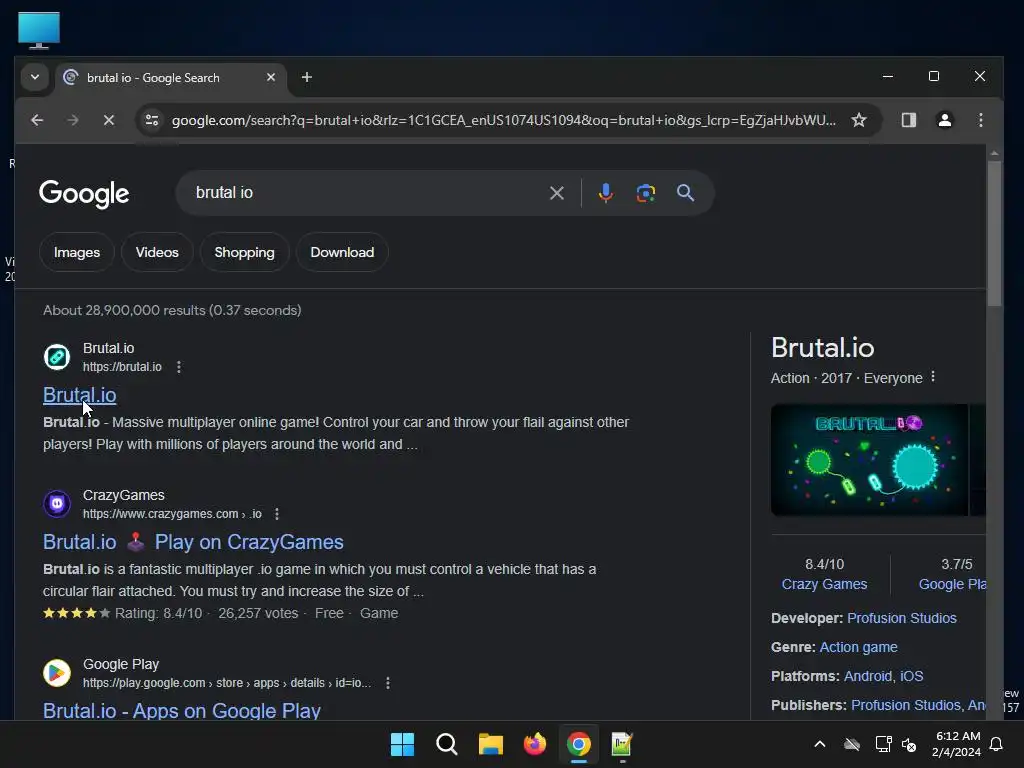Bookmark this page with the star icon
This screenshot has width=1024, height=768.
[x=859, y=120]
